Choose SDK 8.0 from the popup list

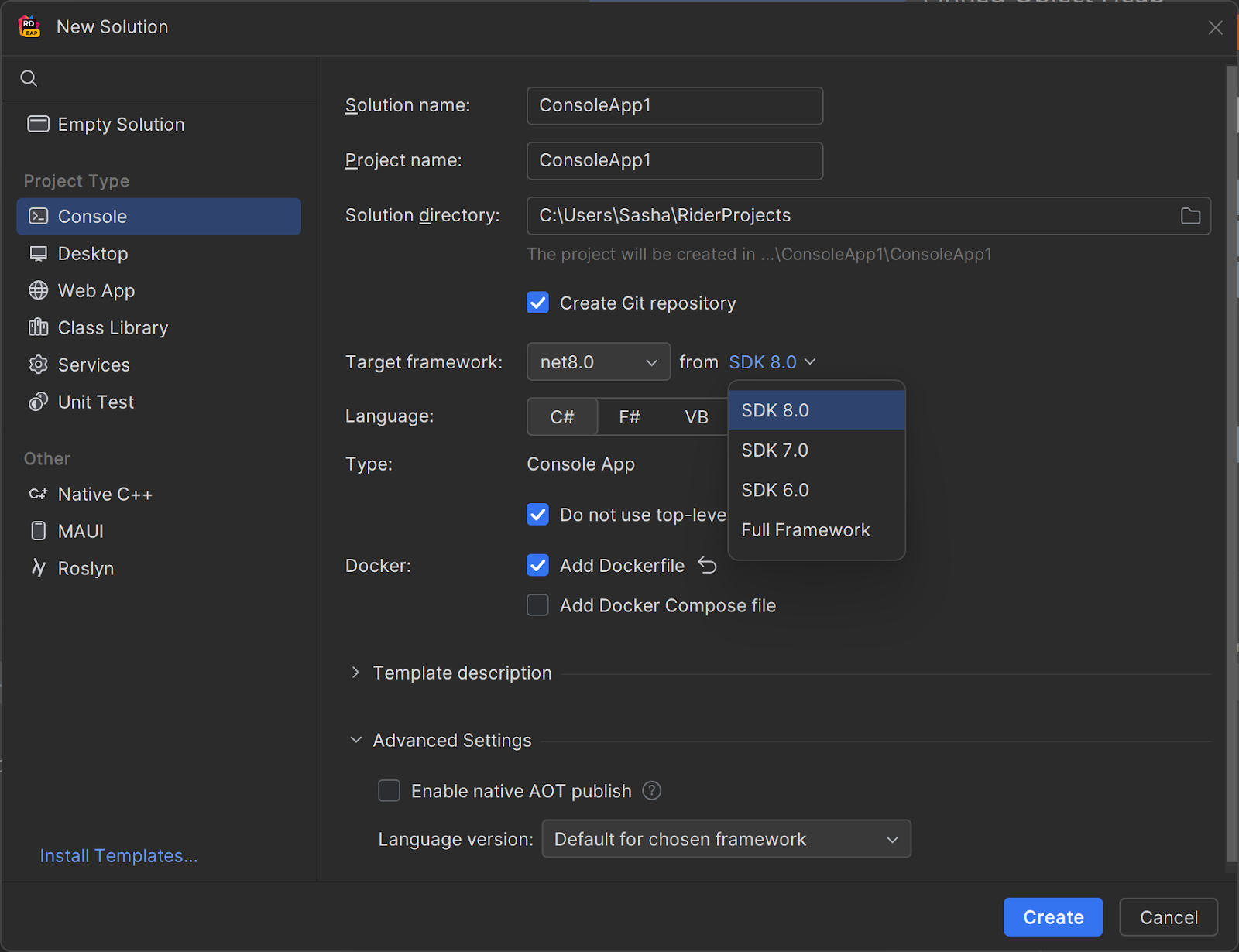point(817,410)
